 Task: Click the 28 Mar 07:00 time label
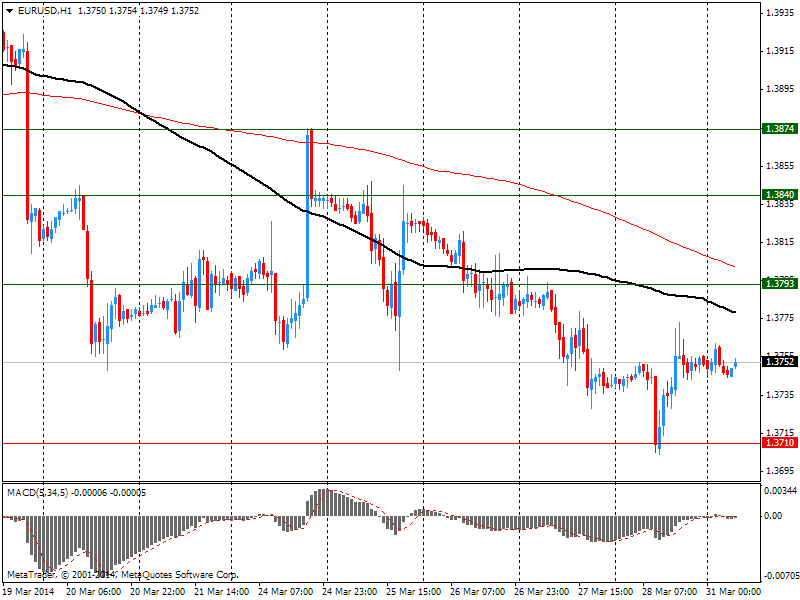tap(669, 592)
